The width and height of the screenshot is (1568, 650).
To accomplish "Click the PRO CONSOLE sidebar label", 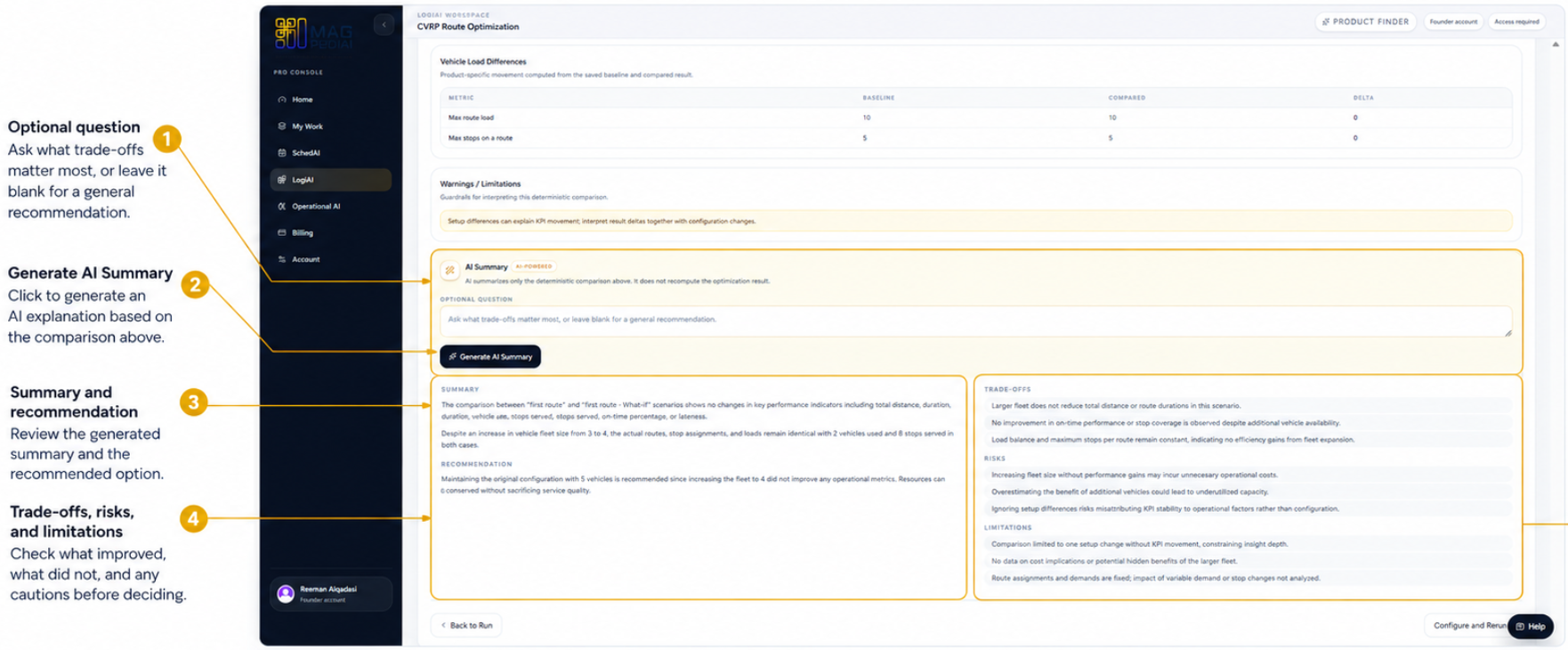I will 298,72.
